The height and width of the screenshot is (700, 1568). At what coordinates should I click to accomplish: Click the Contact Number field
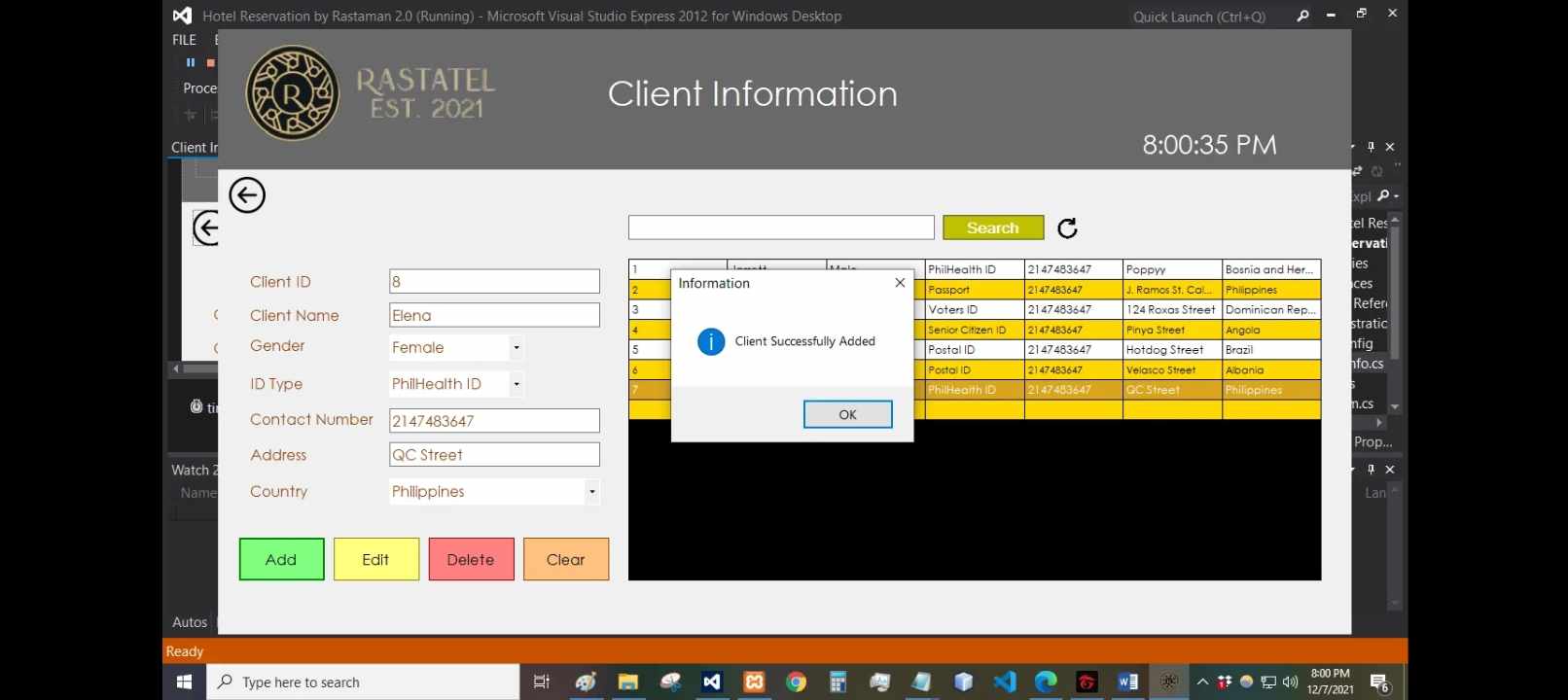(494, 420)
